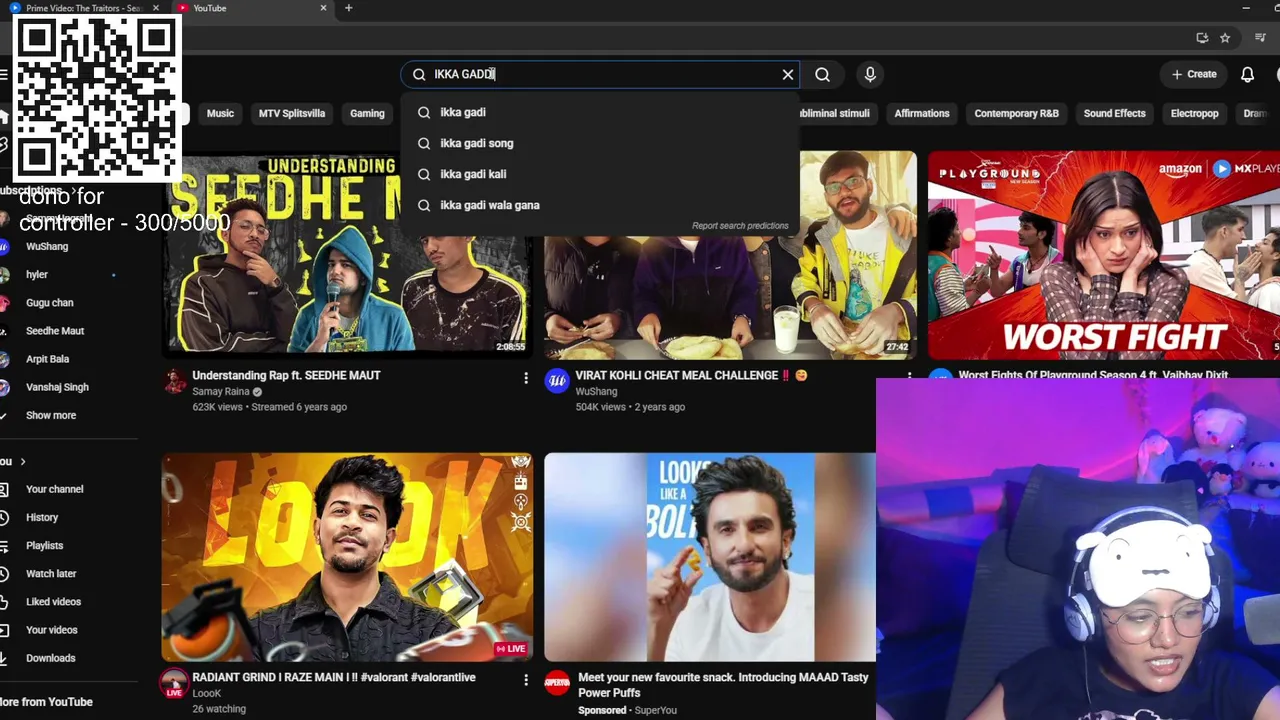Viewport: 1280px width, 720px height.
Task: Open the browser media controls icon
Action: (x=1260, y=38)
